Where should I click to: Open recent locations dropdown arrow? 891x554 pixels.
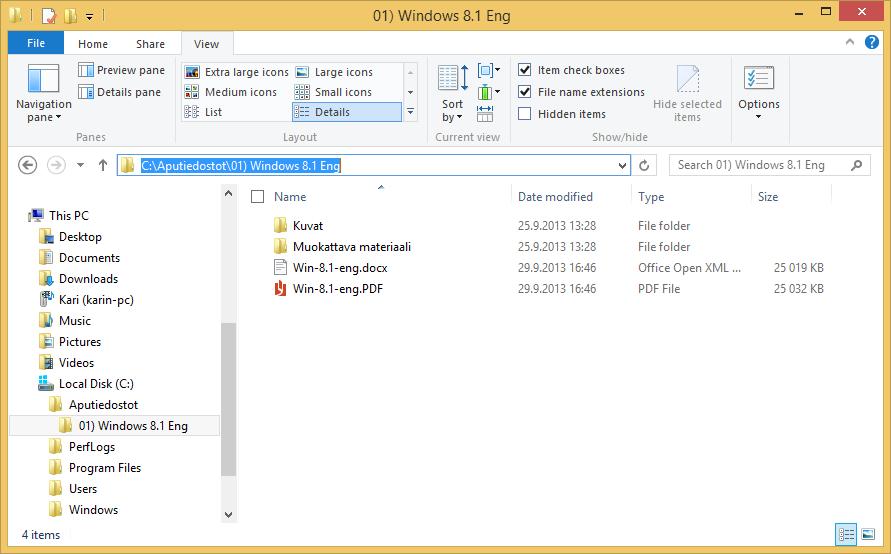(80, 165)
